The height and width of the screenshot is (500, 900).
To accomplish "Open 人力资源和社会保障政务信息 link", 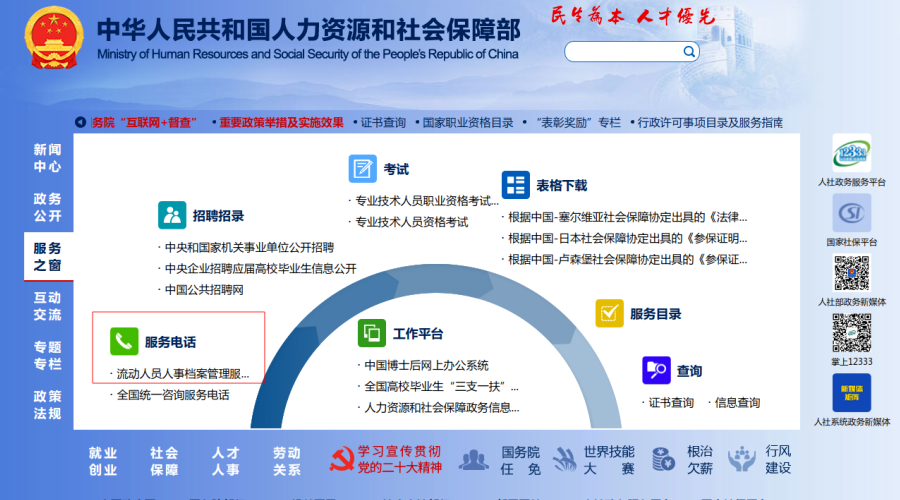I will (441, 408).
